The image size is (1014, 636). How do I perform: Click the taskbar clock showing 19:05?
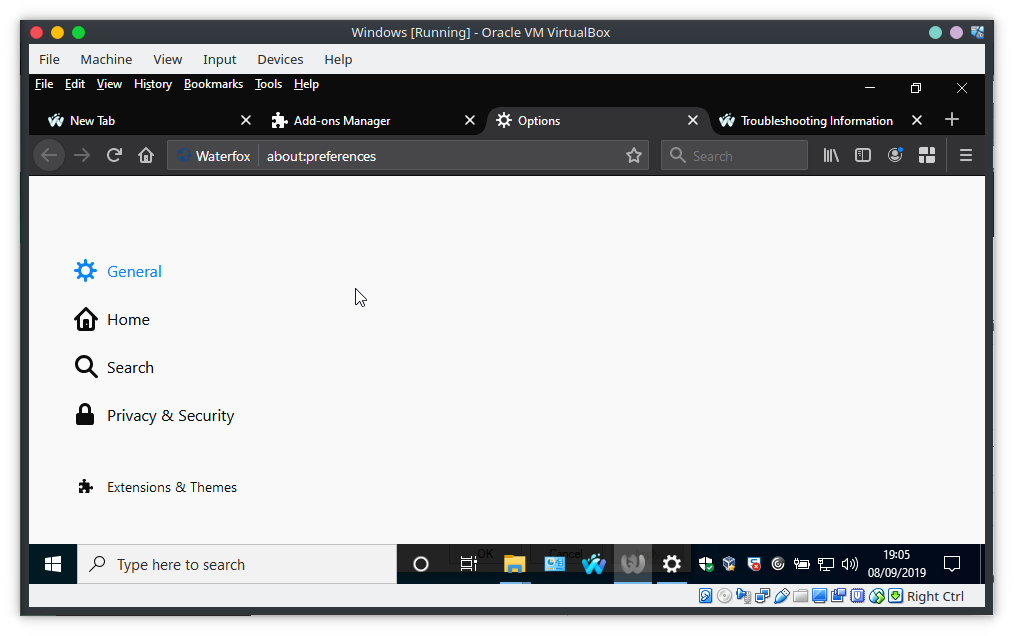(x=896, y=564)
